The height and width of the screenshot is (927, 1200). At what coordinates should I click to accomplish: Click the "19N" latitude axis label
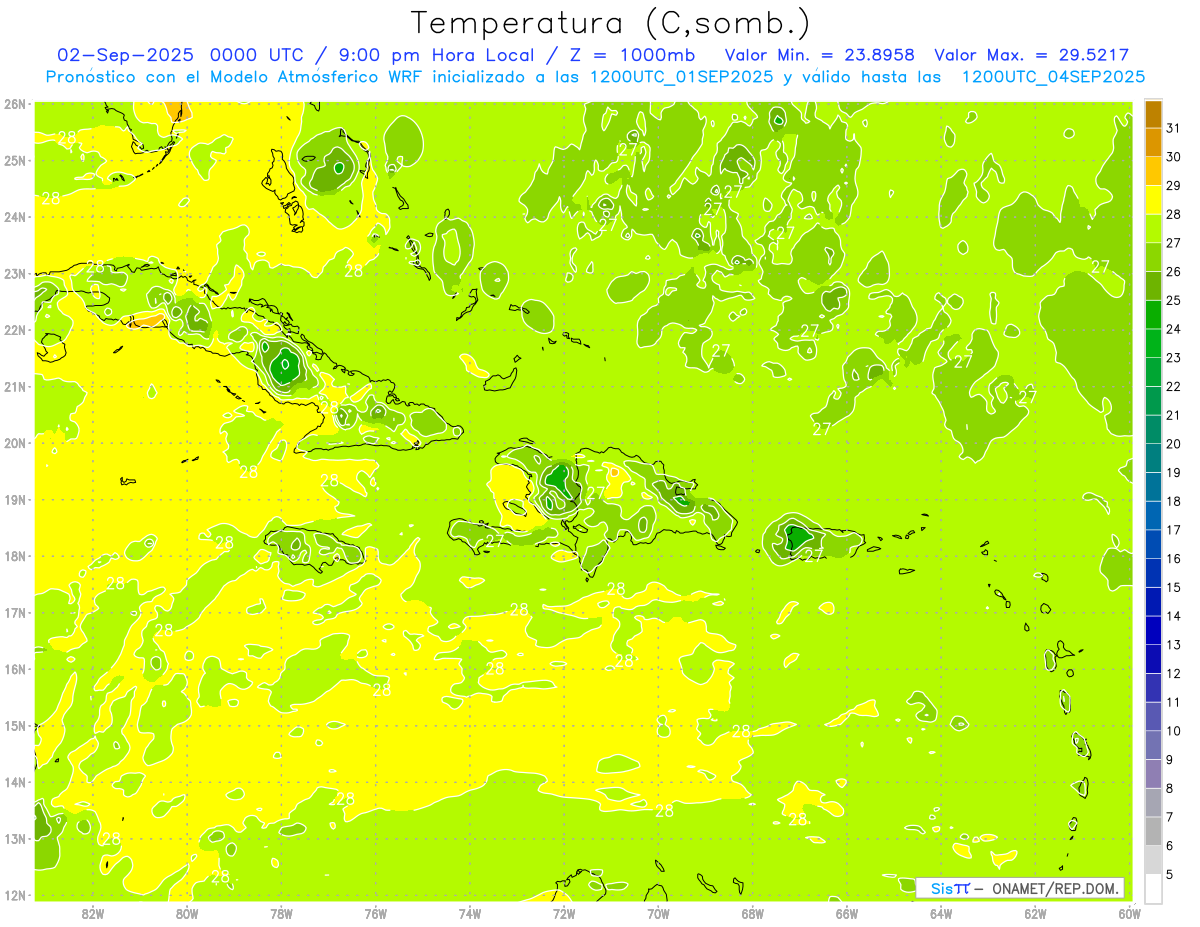click(15, 500)
